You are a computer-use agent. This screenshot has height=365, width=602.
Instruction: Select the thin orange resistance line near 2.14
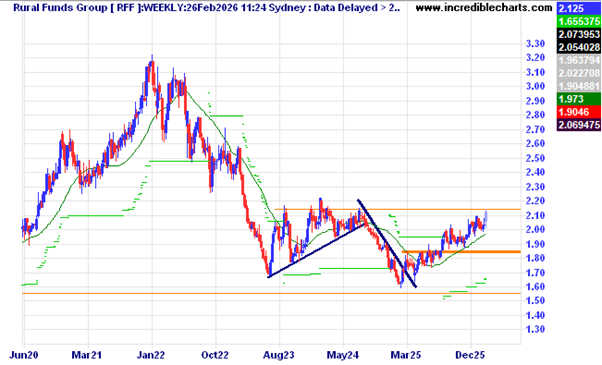point(397,209)
